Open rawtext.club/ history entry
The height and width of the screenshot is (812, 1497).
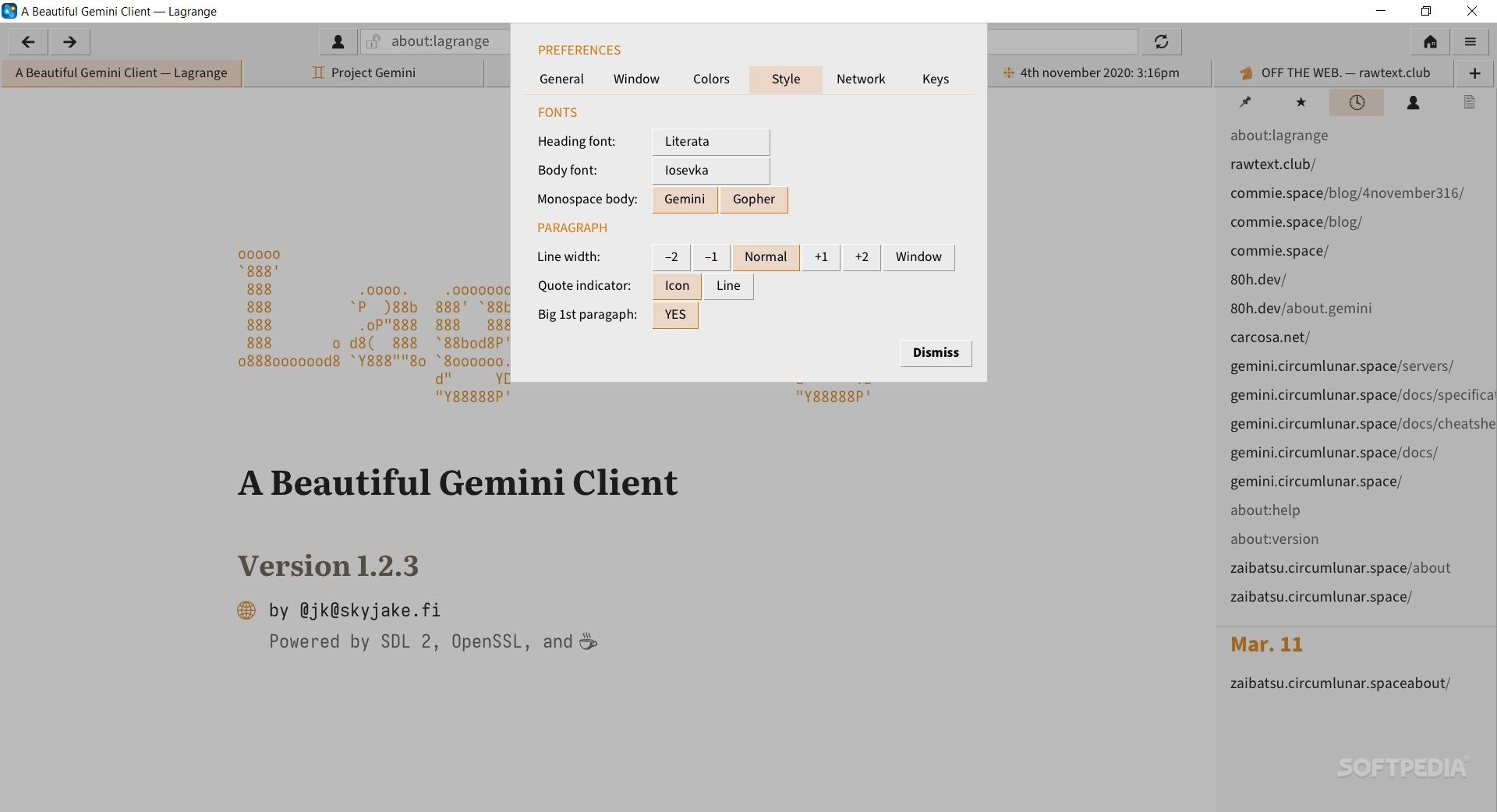(x=1355, y=164)
